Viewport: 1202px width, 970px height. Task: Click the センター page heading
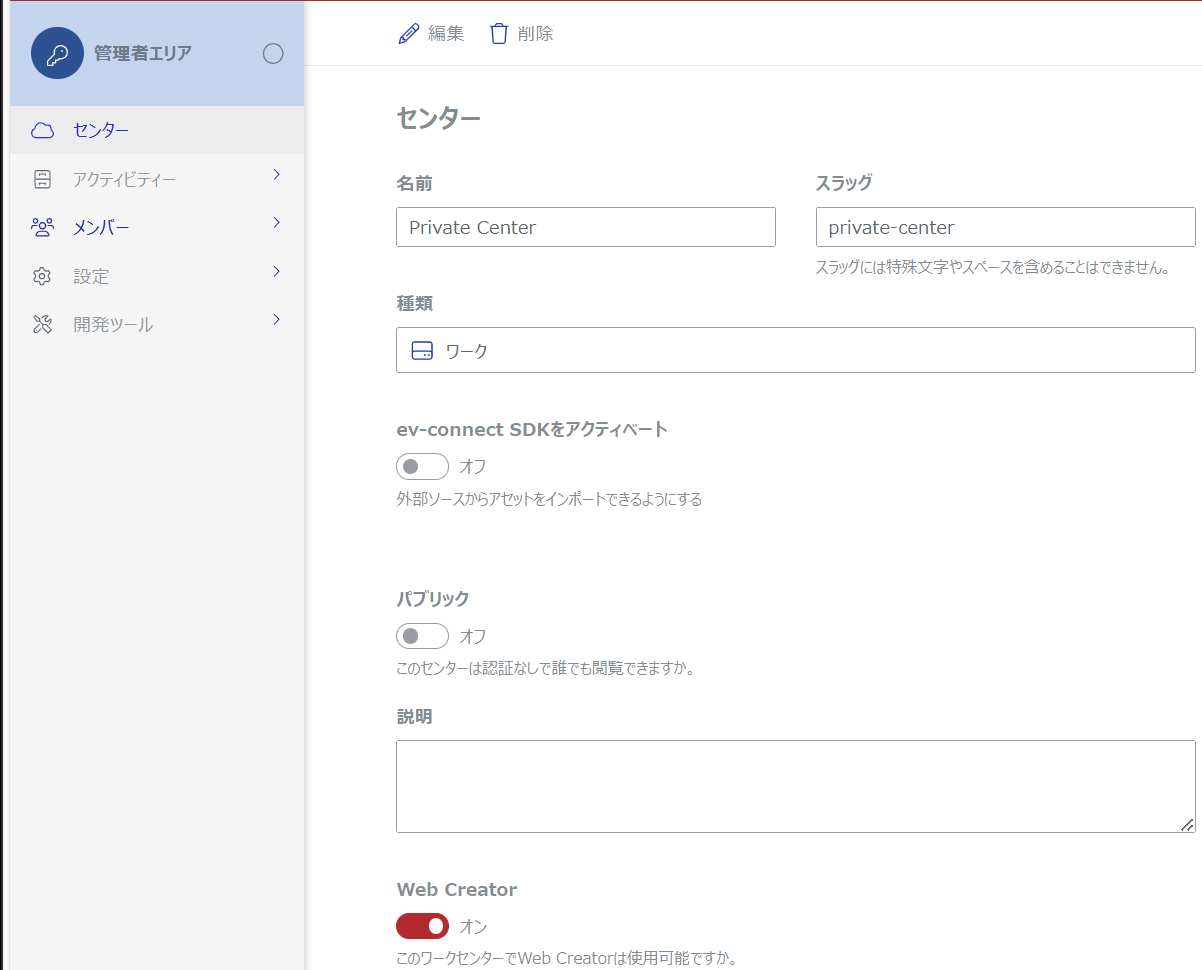coord(439,118)
